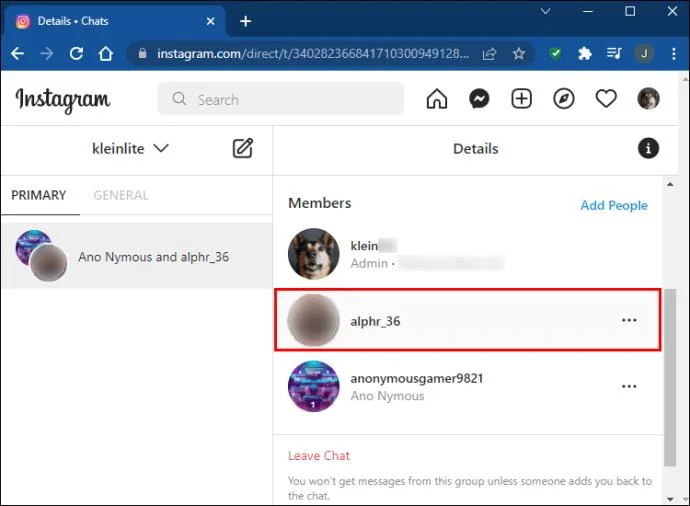Focus the Instagram Search field
The width and height of the screenshot is (690, 506).
280,99
